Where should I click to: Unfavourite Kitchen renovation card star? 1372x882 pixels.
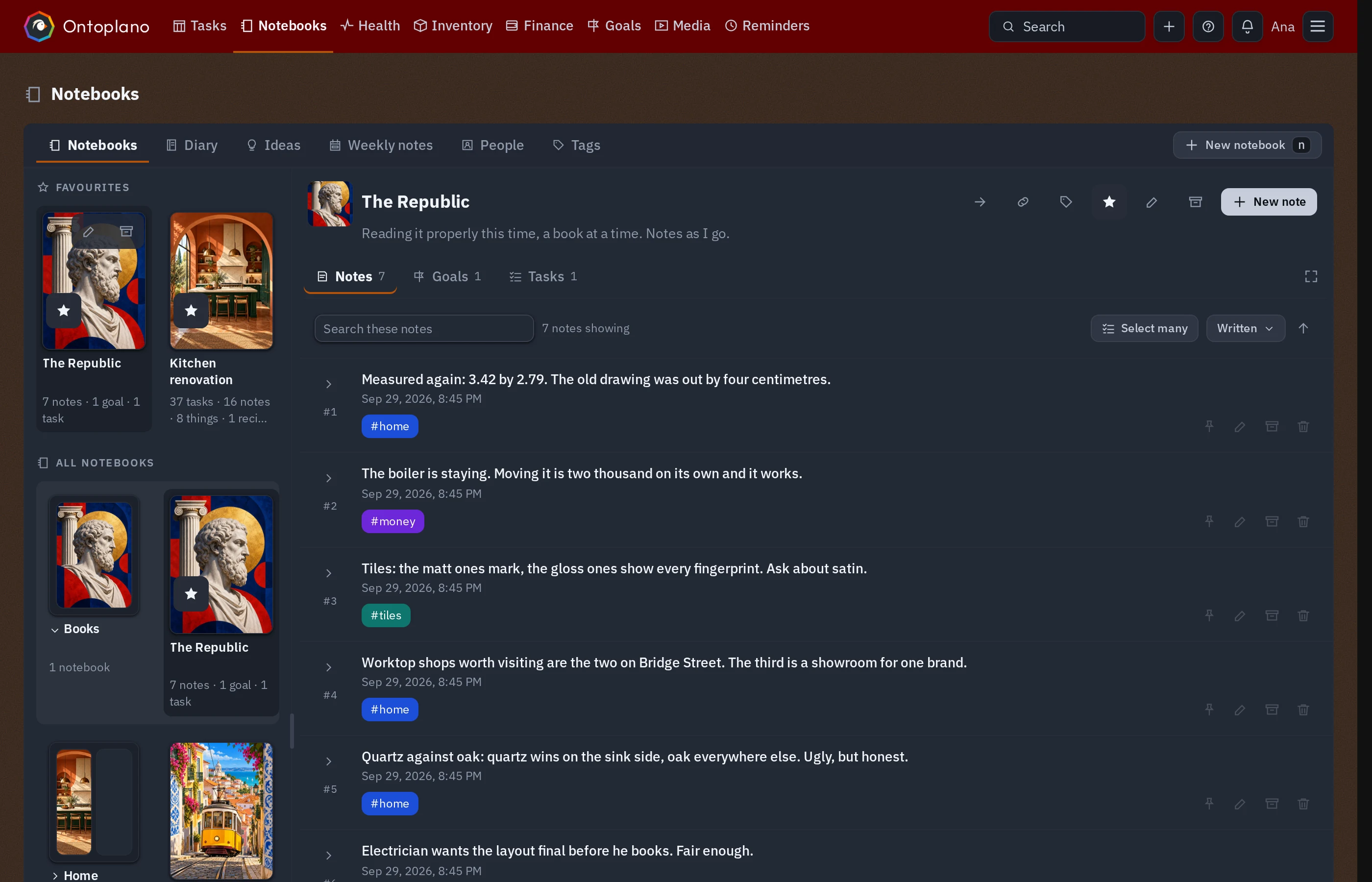click(191, 311)
